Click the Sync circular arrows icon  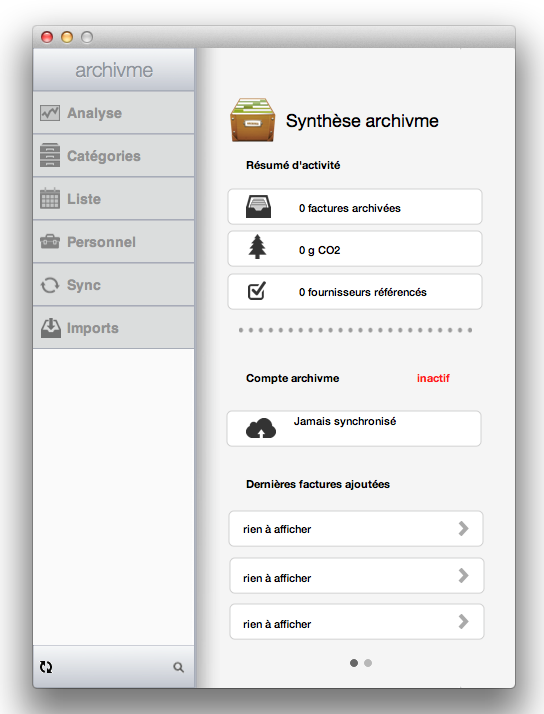click(50, 285)
